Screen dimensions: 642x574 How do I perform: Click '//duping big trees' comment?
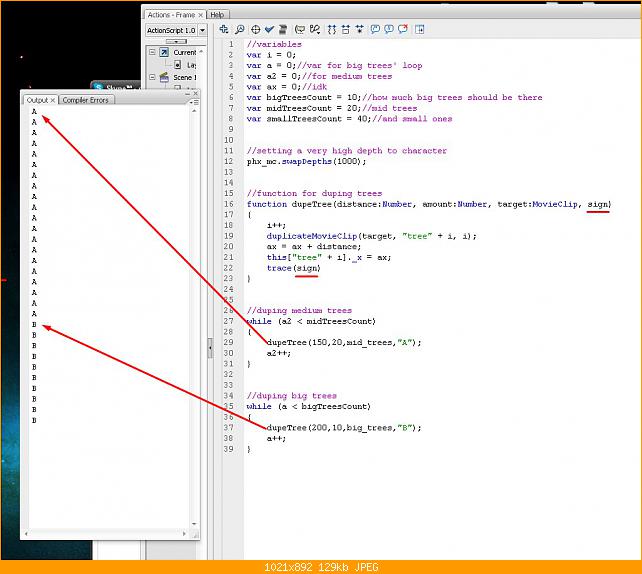[x=292, y=395]
